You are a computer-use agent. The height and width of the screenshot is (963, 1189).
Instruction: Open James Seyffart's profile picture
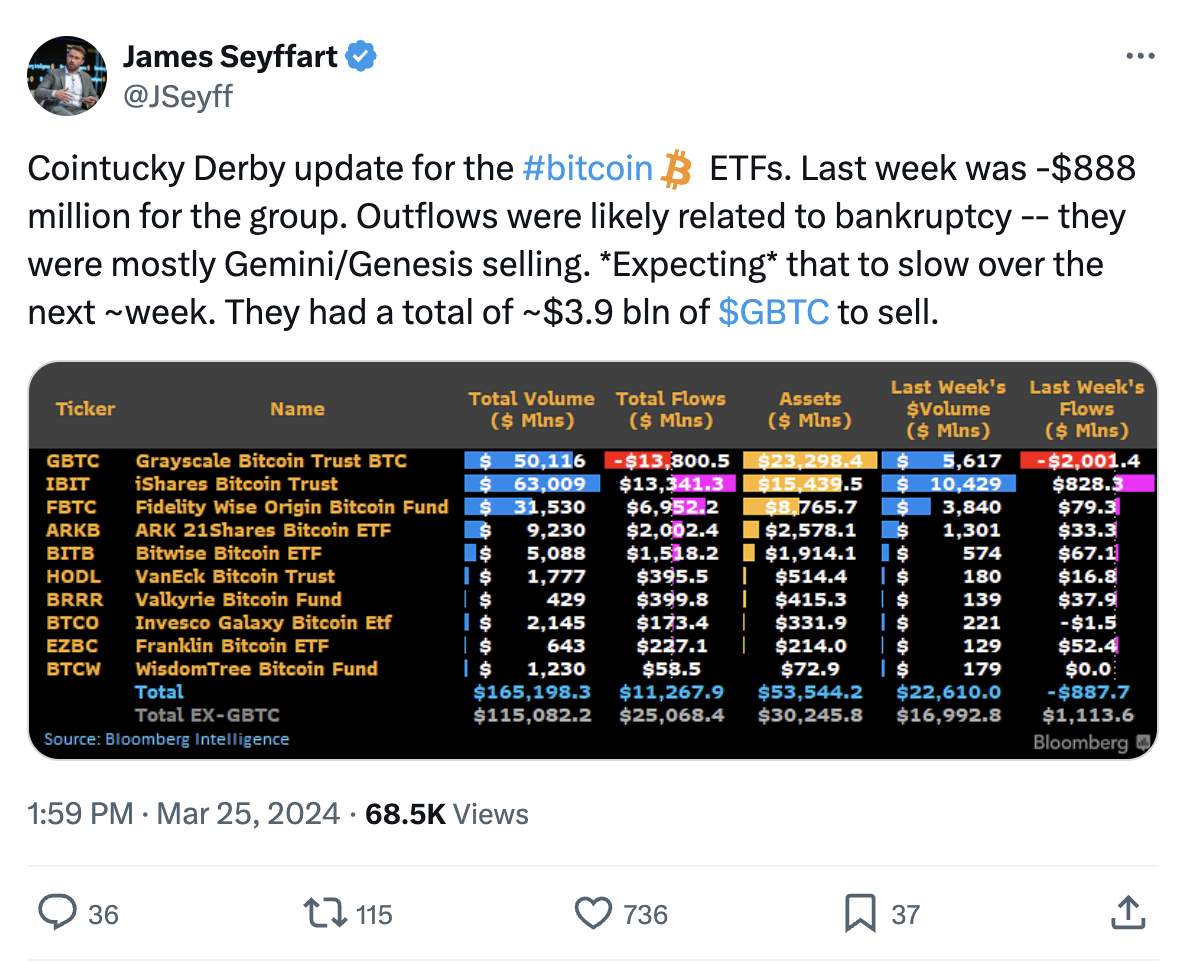pyautogui.click(x=67, y=76)
